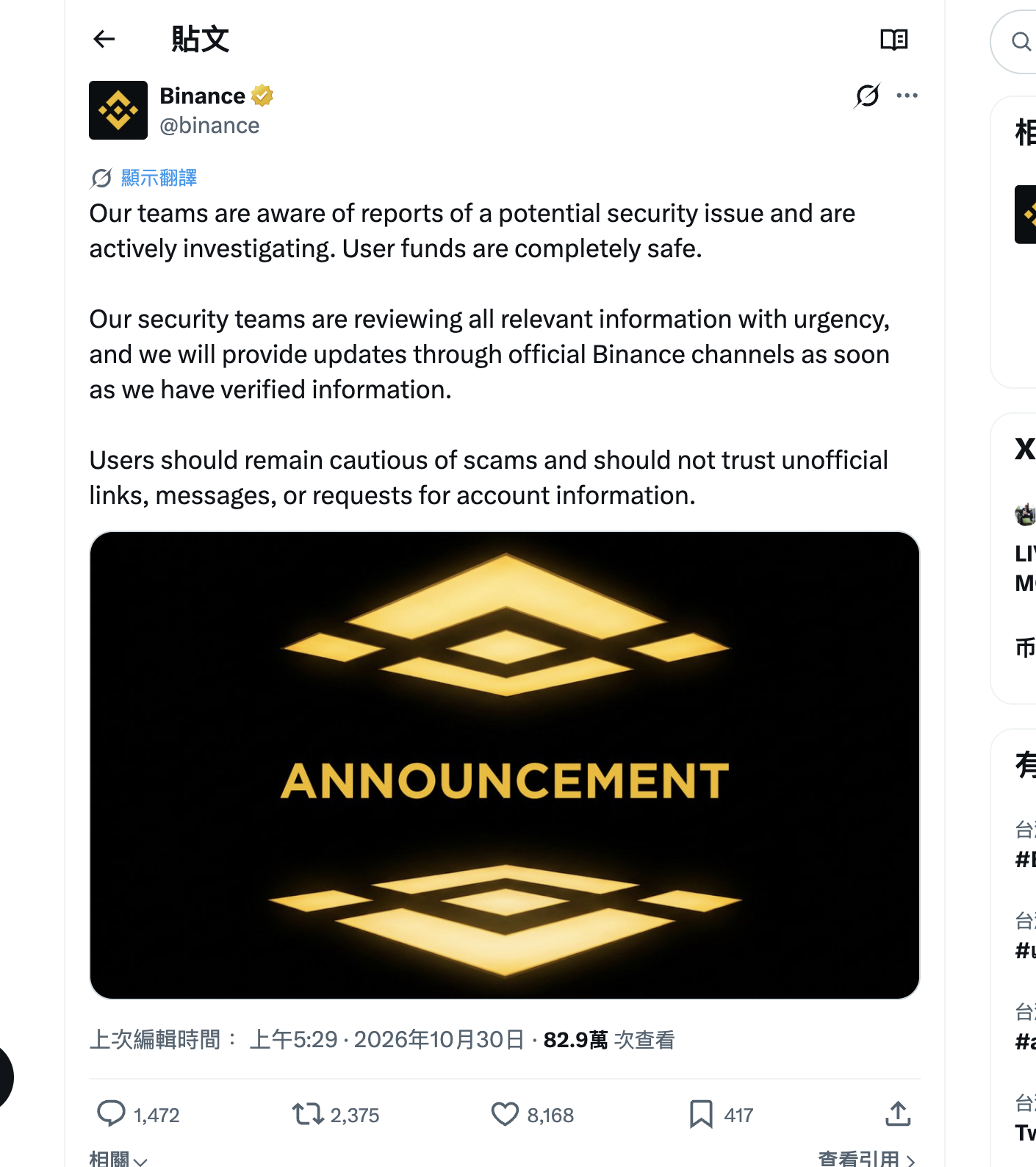The image size is (1036, 1167).
Task: Repost this Binance announcement
Action: tap(308, 1114)
